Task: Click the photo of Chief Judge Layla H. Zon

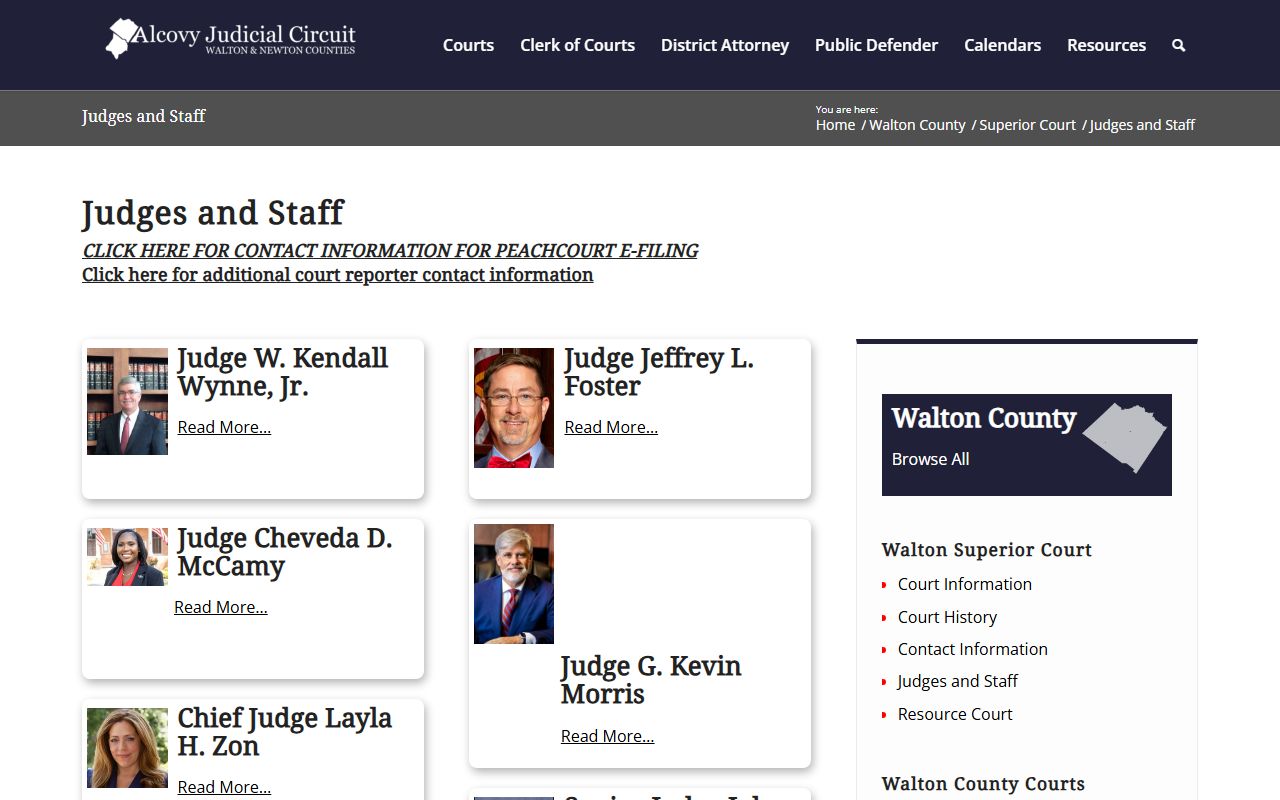Action: (127, 748)
